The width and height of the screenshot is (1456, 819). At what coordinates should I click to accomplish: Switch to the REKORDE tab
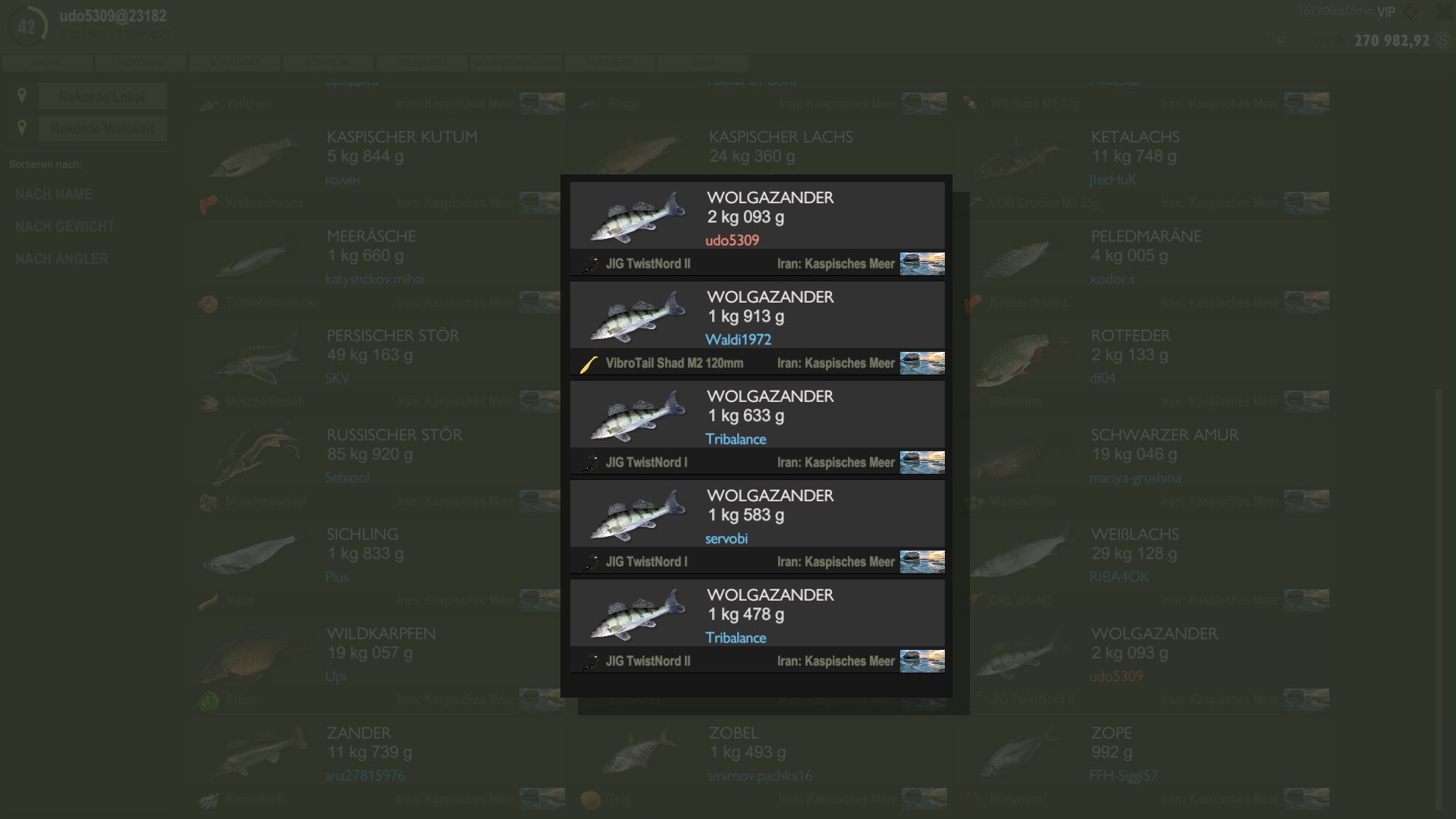click(141, 62)
